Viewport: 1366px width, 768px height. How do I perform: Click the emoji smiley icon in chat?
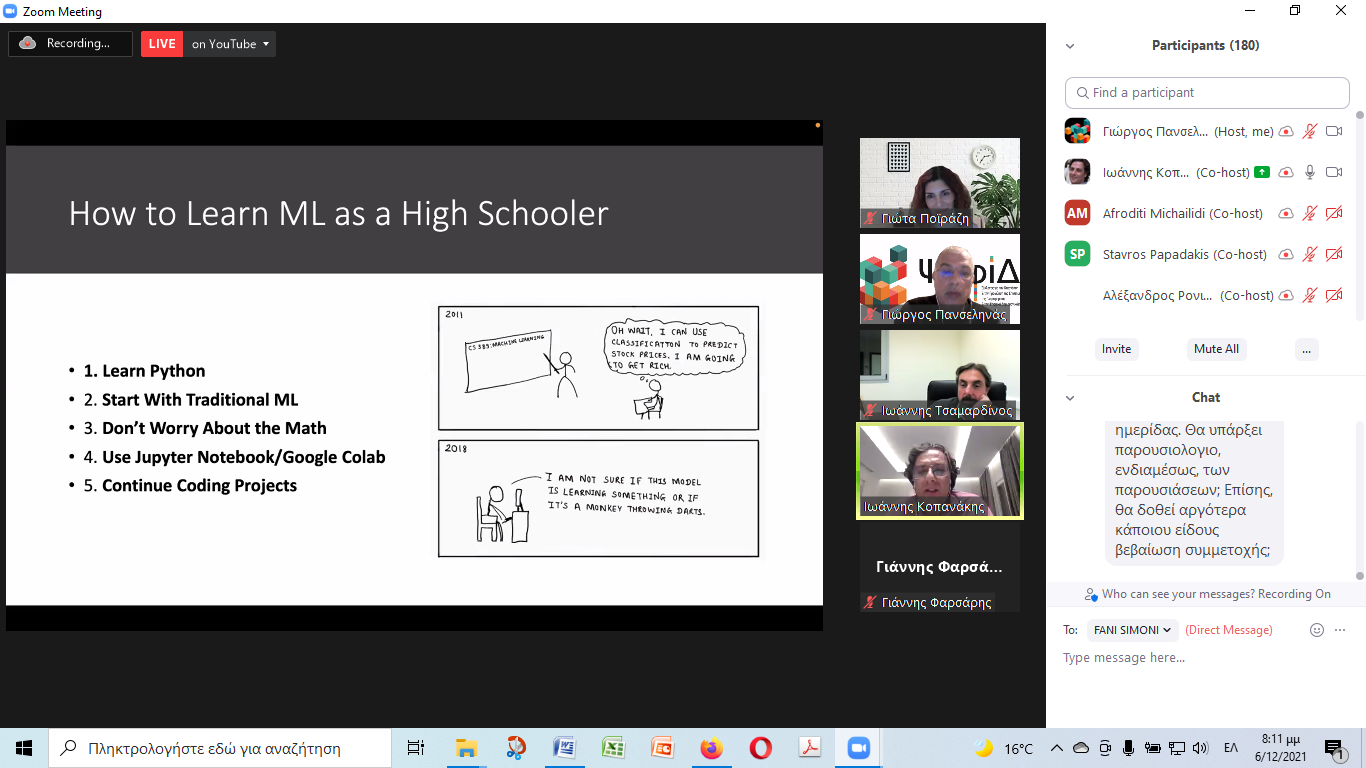click(x=1317, y=630)
